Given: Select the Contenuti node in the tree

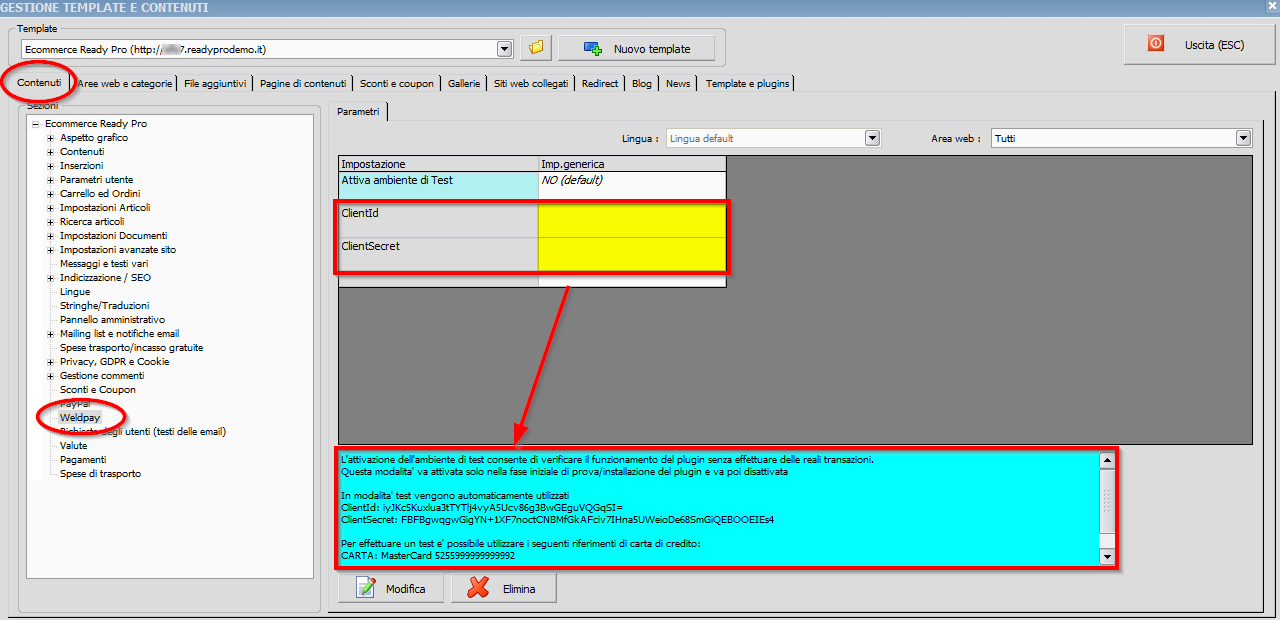Looking at the screenshot, I should click(x=82, y=152).
